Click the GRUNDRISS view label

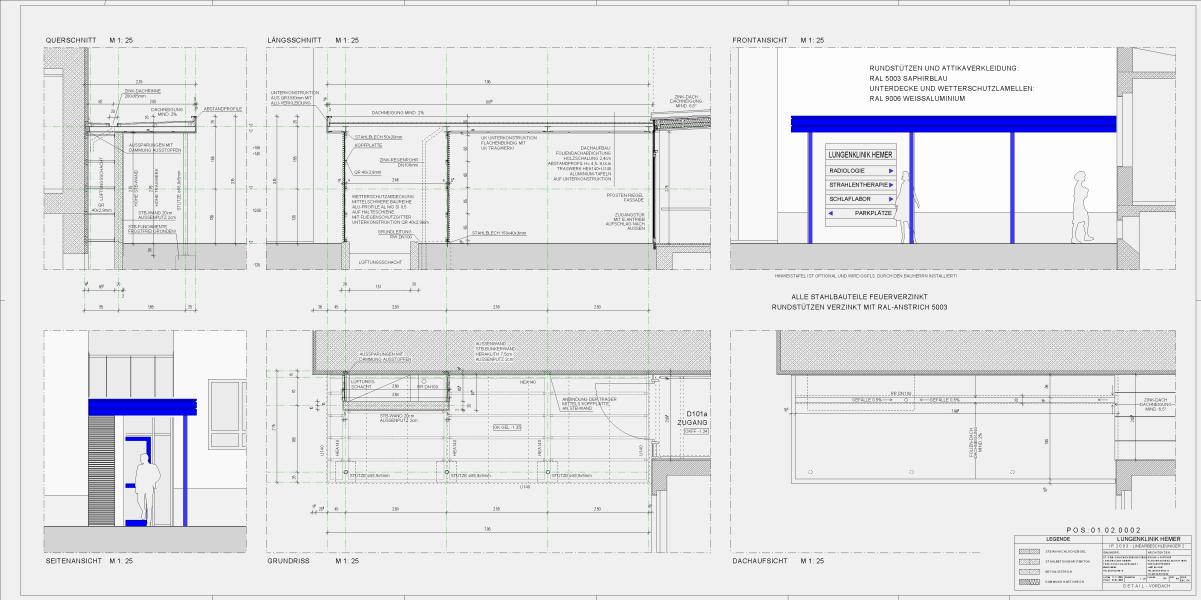coord(287,562)
